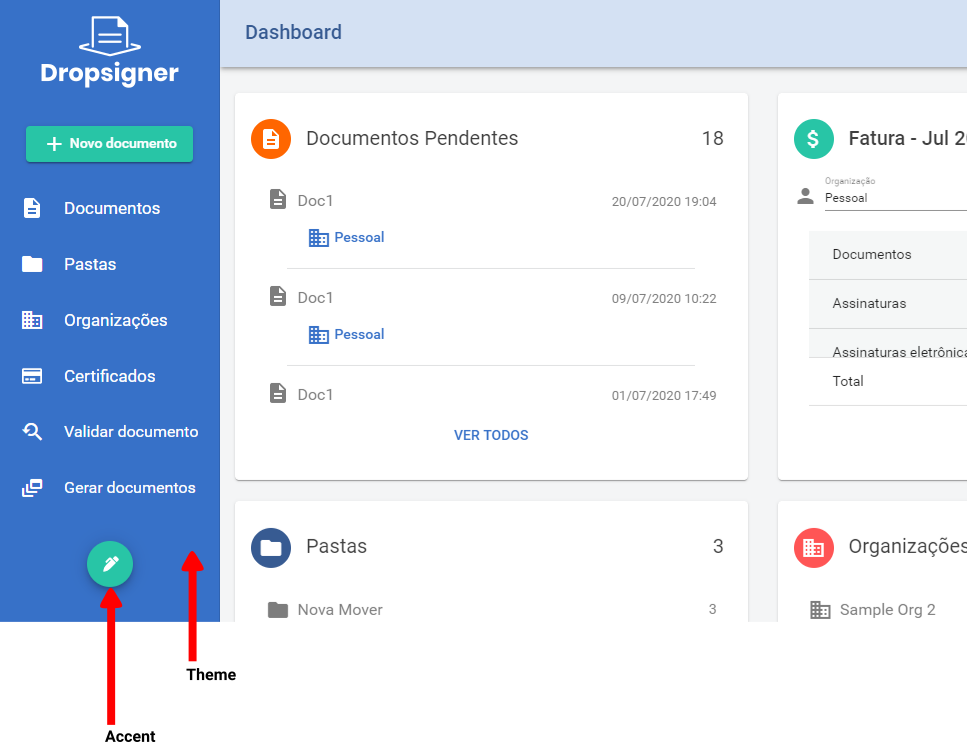Viewport: 967px width, 742px height.
Task: Click the VER TODOS link
Action: [x=491, y=435]
